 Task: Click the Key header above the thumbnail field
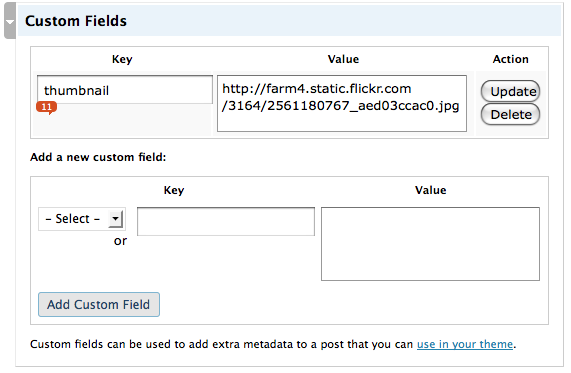pos(122,59)
